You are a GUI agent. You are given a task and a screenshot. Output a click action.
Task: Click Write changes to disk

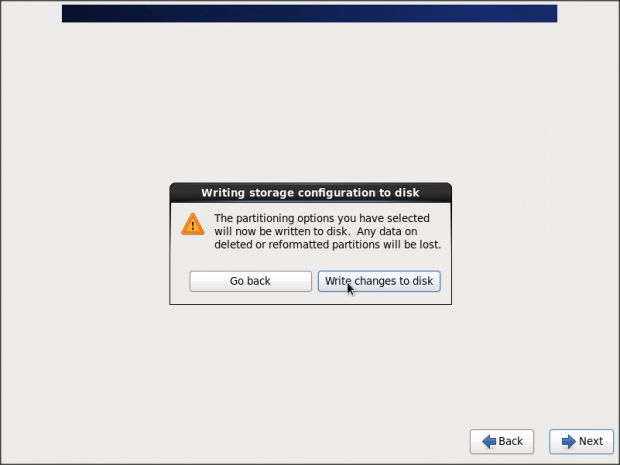pos(379,281)
